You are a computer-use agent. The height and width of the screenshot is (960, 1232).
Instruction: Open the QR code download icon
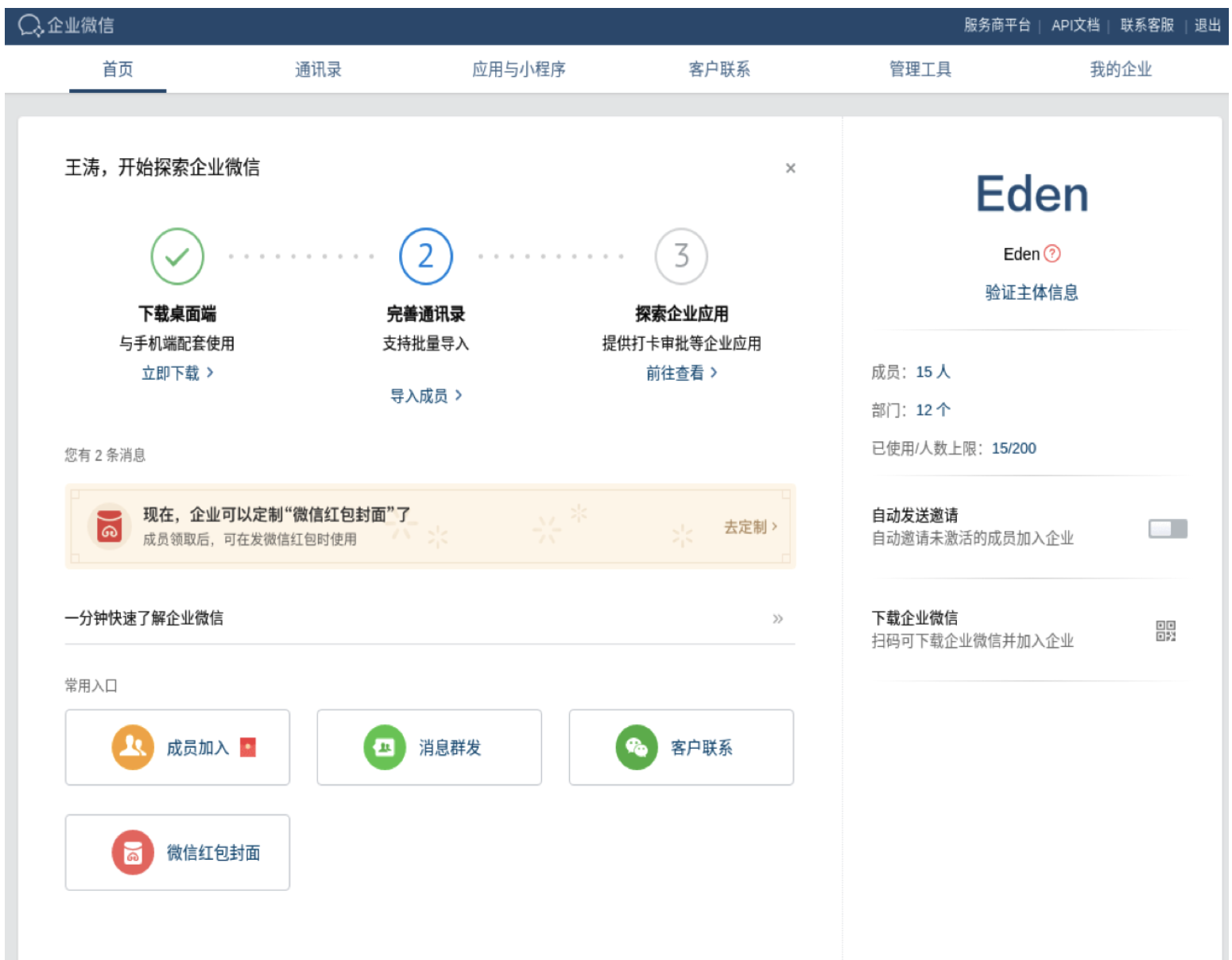click(x=1165, y=631)
